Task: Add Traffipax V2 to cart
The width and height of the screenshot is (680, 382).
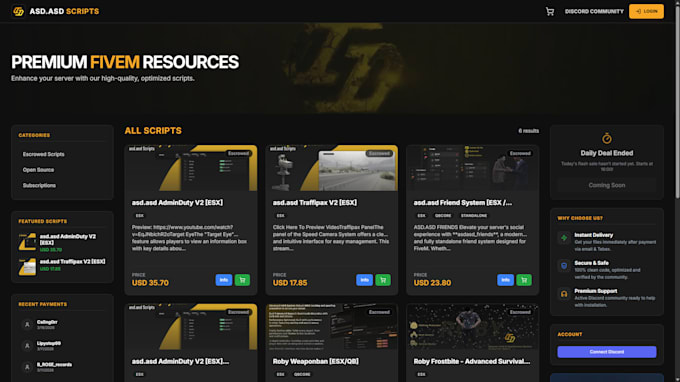Action: click(x=383, y=280)
